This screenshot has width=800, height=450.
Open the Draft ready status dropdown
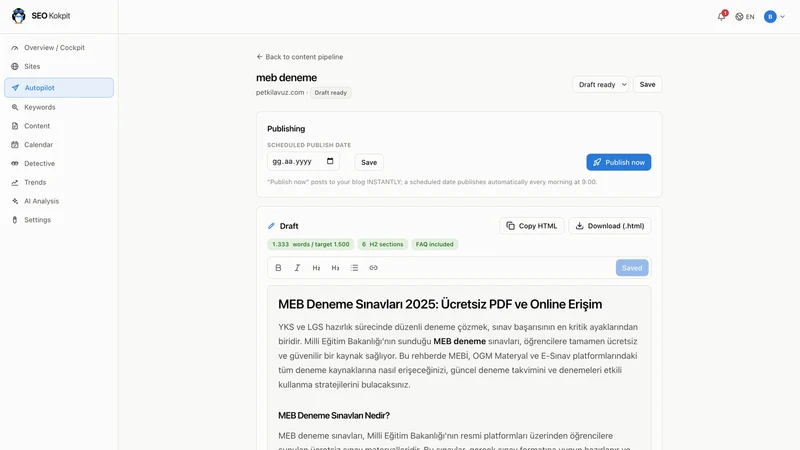(x=600, y=85)
